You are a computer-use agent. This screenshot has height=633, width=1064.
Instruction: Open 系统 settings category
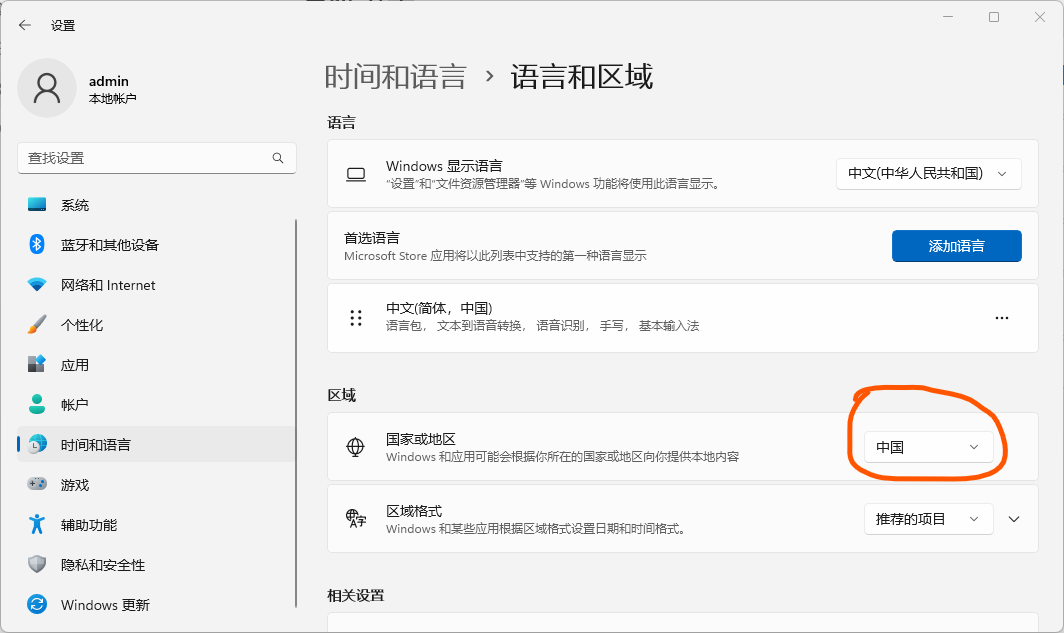pyautogui.click(x=156, y=205)
